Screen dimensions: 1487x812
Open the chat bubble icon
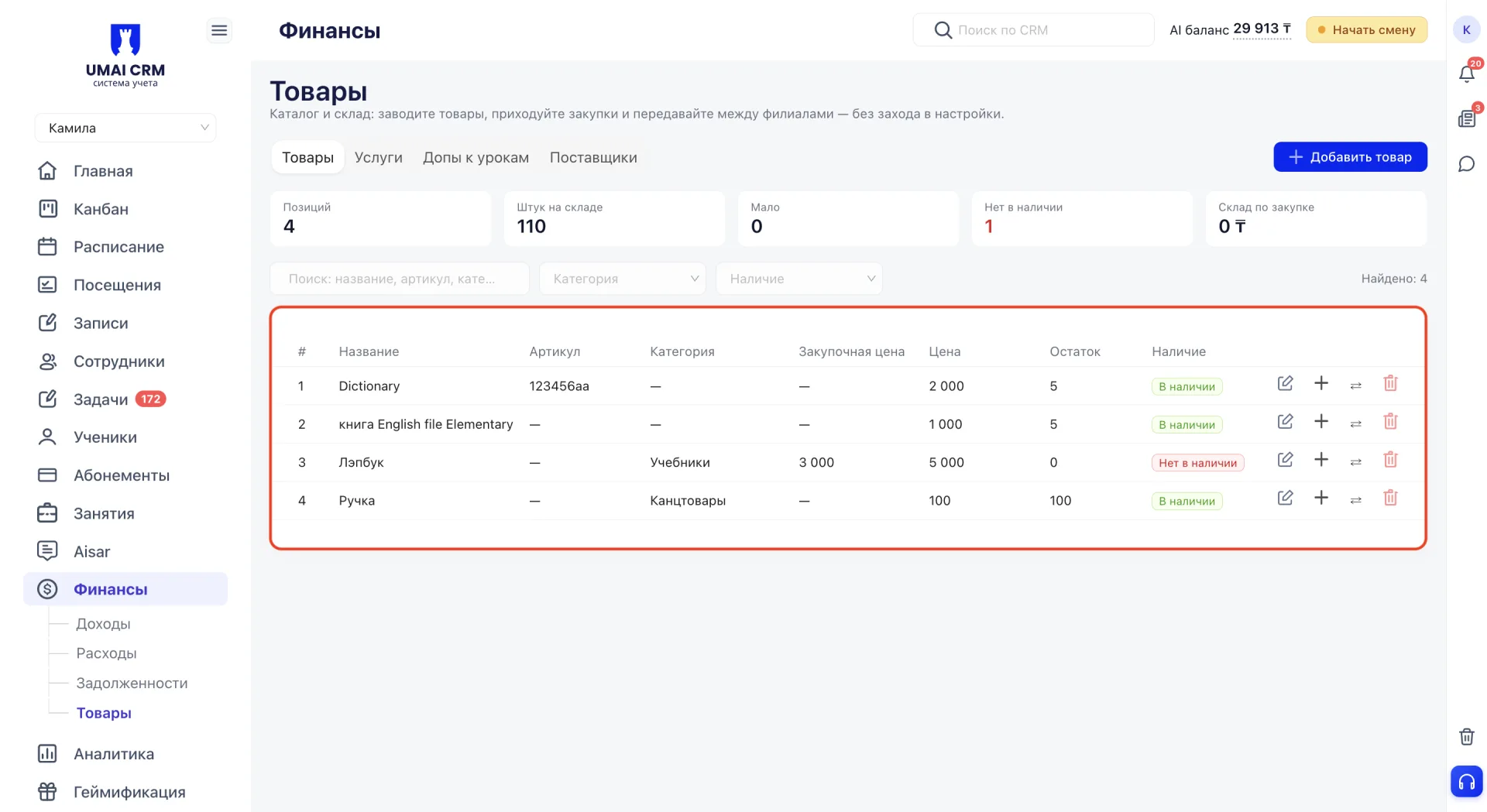pyautogui.click(x=1467, y=164)
